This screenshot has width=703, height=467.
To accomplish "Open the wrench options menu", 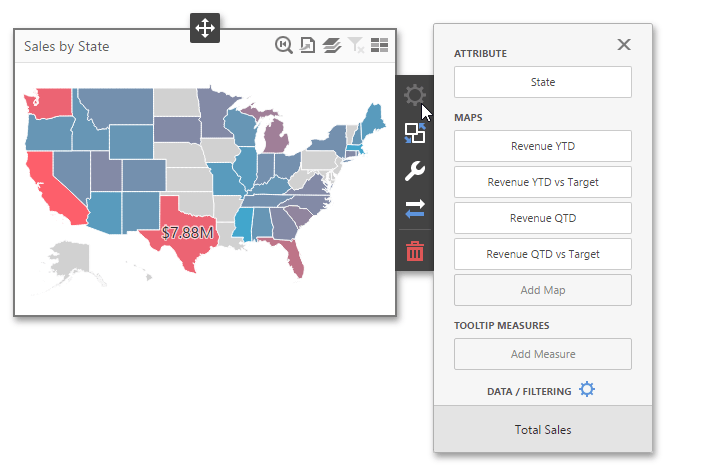I will click(415, 171).
